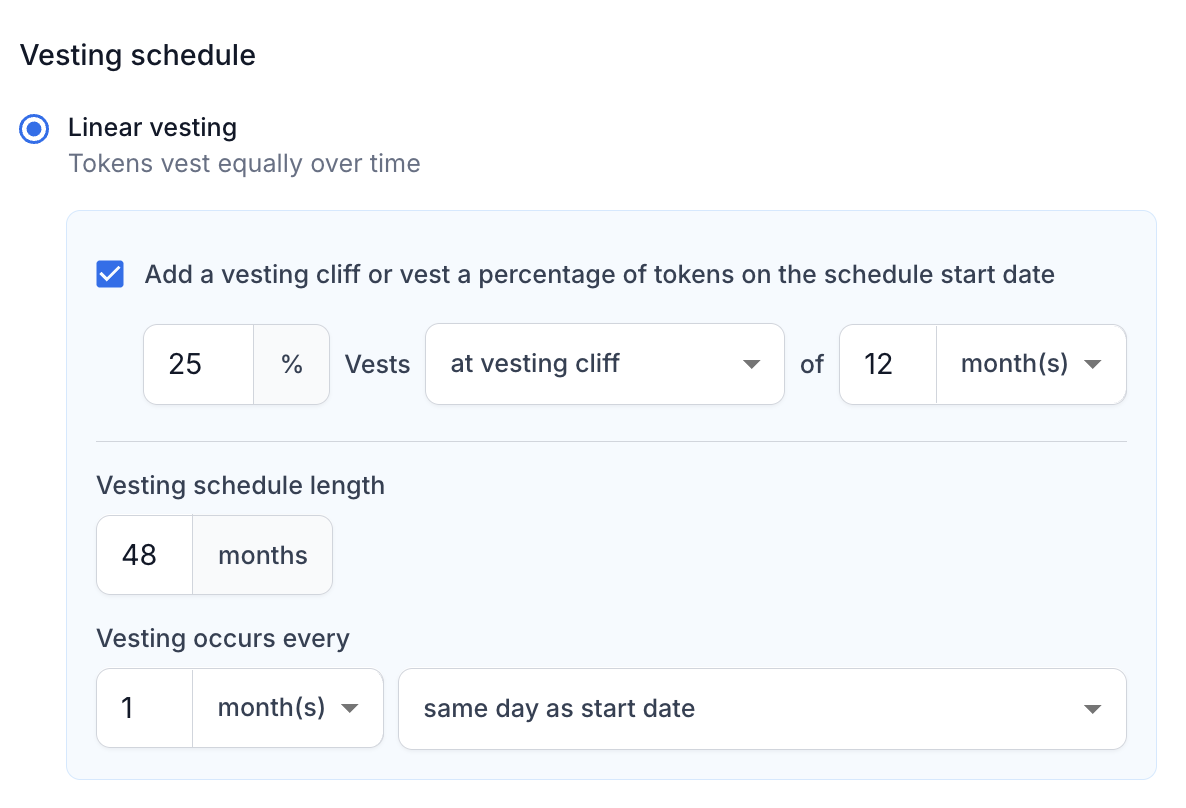Click the cliff percentage field showing 25
1186x808 pixels.
pyautogui.click(x=199, y=365)
